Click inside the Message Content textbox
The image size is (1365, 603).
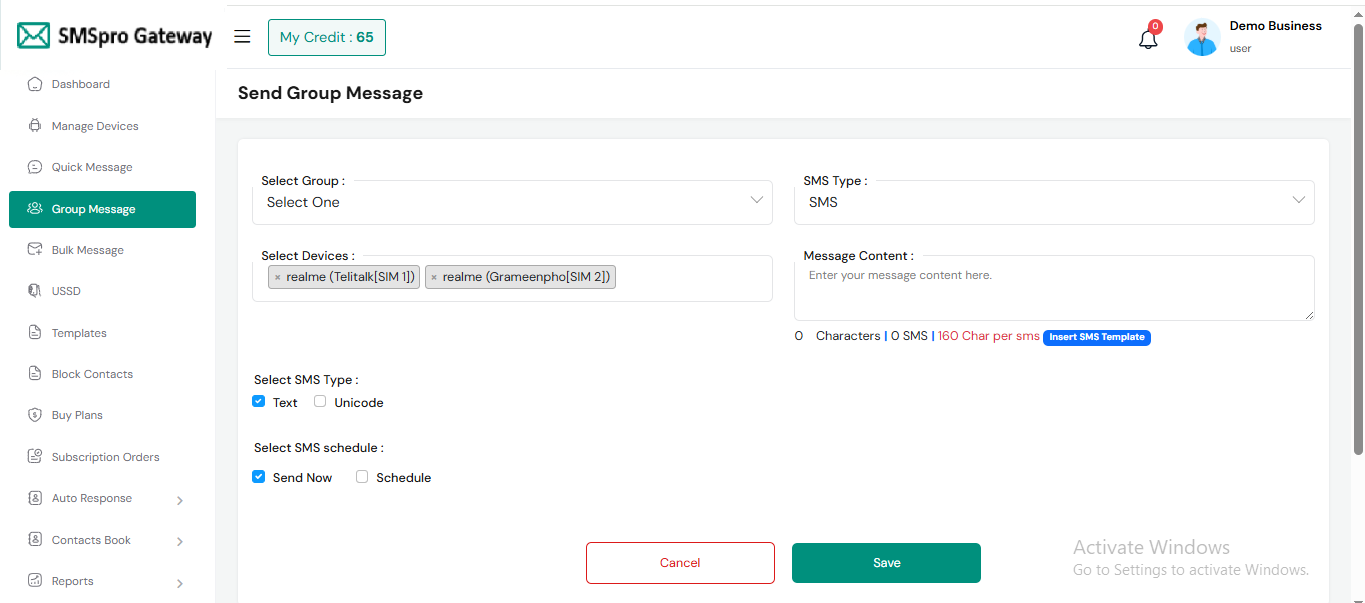tap(1054, 288)
